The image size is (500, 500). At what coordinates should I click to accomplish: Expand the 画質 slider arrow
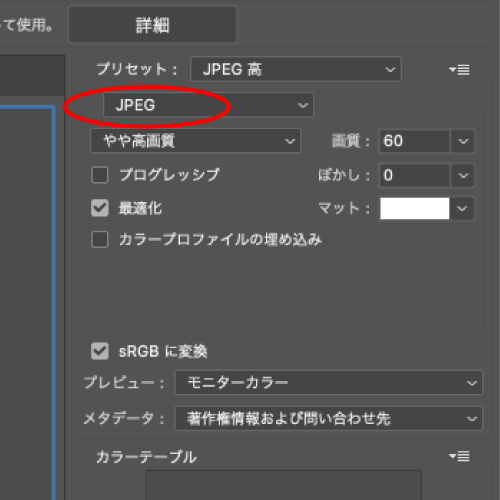pos(463,141)
